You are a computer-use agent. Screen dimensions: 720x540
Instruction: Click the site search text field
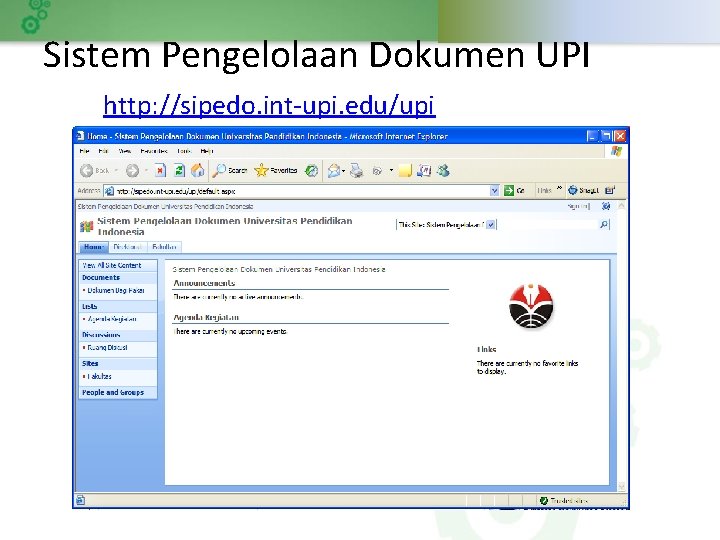546,225
